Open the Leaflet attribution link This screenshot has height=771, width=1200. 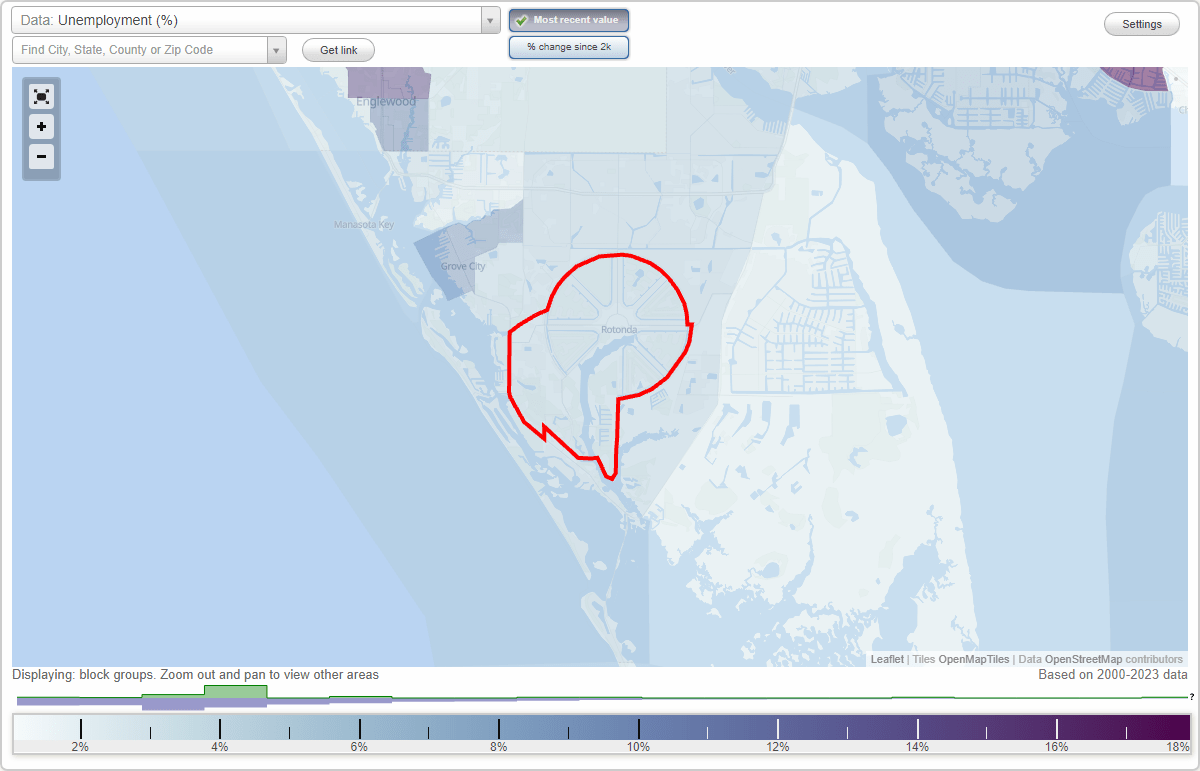point(886,659)
